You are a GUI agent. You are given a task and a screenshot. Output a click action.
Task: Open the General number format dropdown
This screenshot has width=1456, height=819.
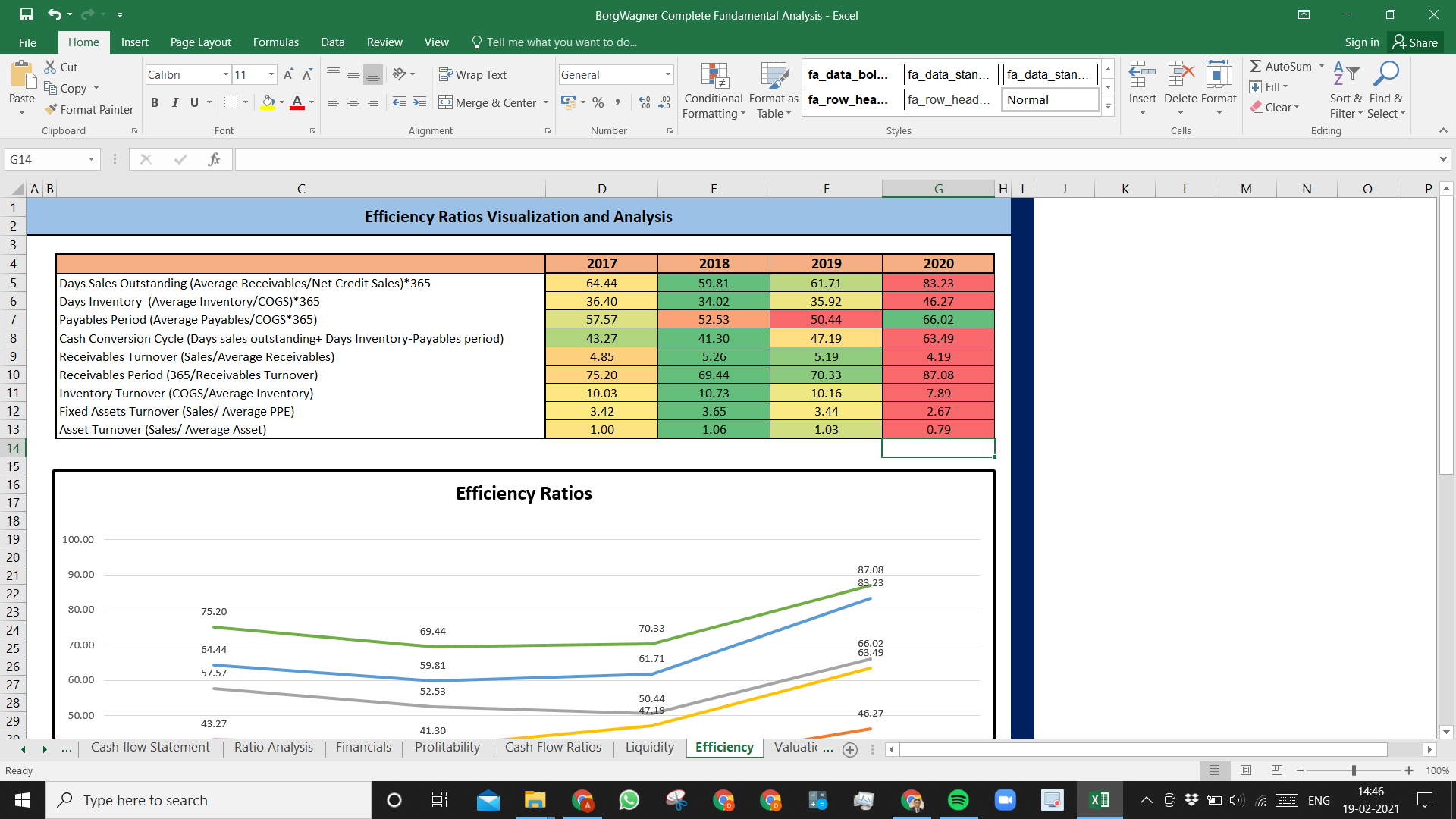click(668, 74)
